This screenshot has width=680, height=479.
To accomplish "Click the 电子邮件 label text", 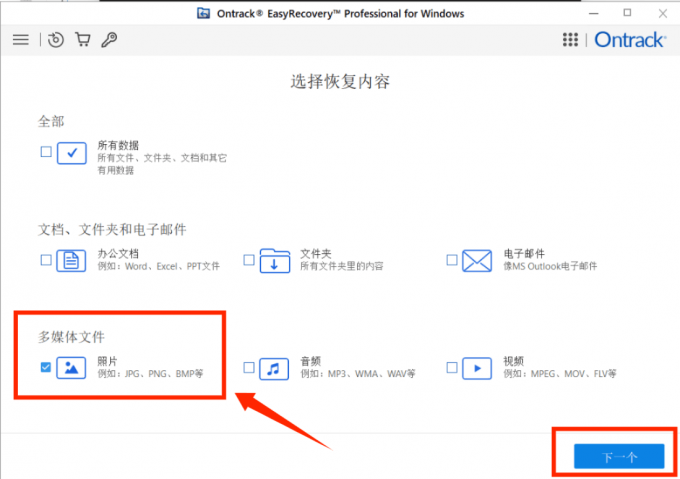I will click(x=524, y=254).
